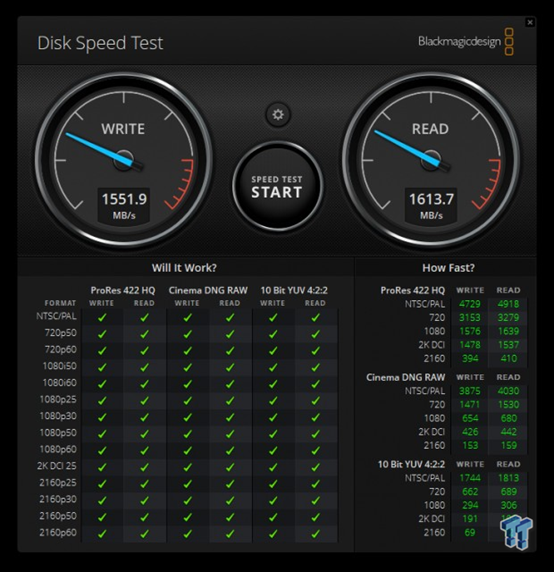This screenshot has height=572, width=554.
Task: Open settings with the gear icon
Action: (x=278, y=115)
